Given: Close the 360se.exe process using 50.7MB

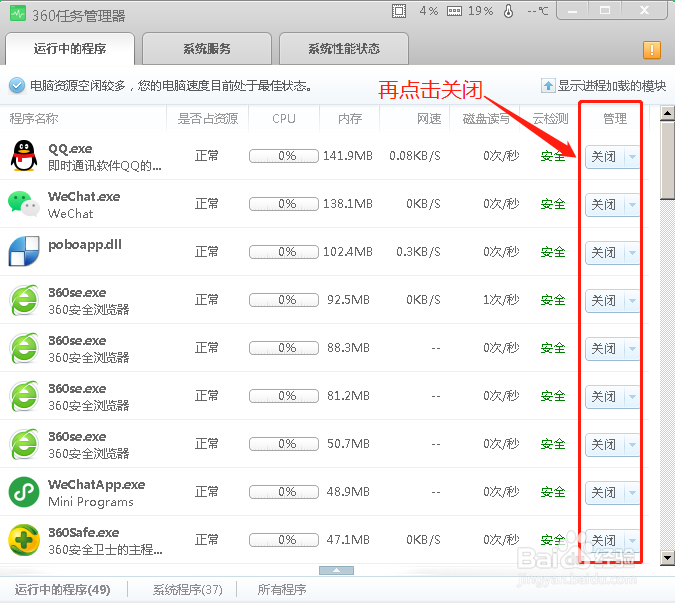Looking at the screenshot, I should [604, 444].
